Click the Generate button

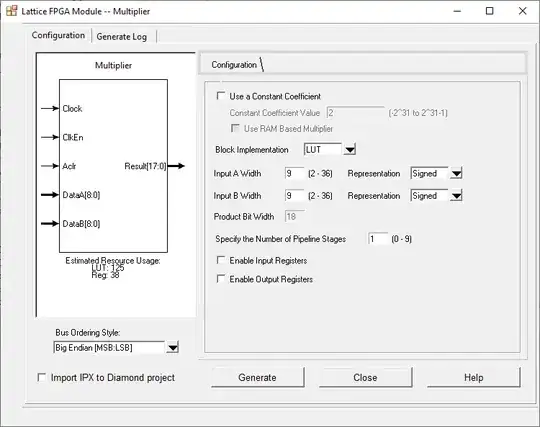[257, 377]
